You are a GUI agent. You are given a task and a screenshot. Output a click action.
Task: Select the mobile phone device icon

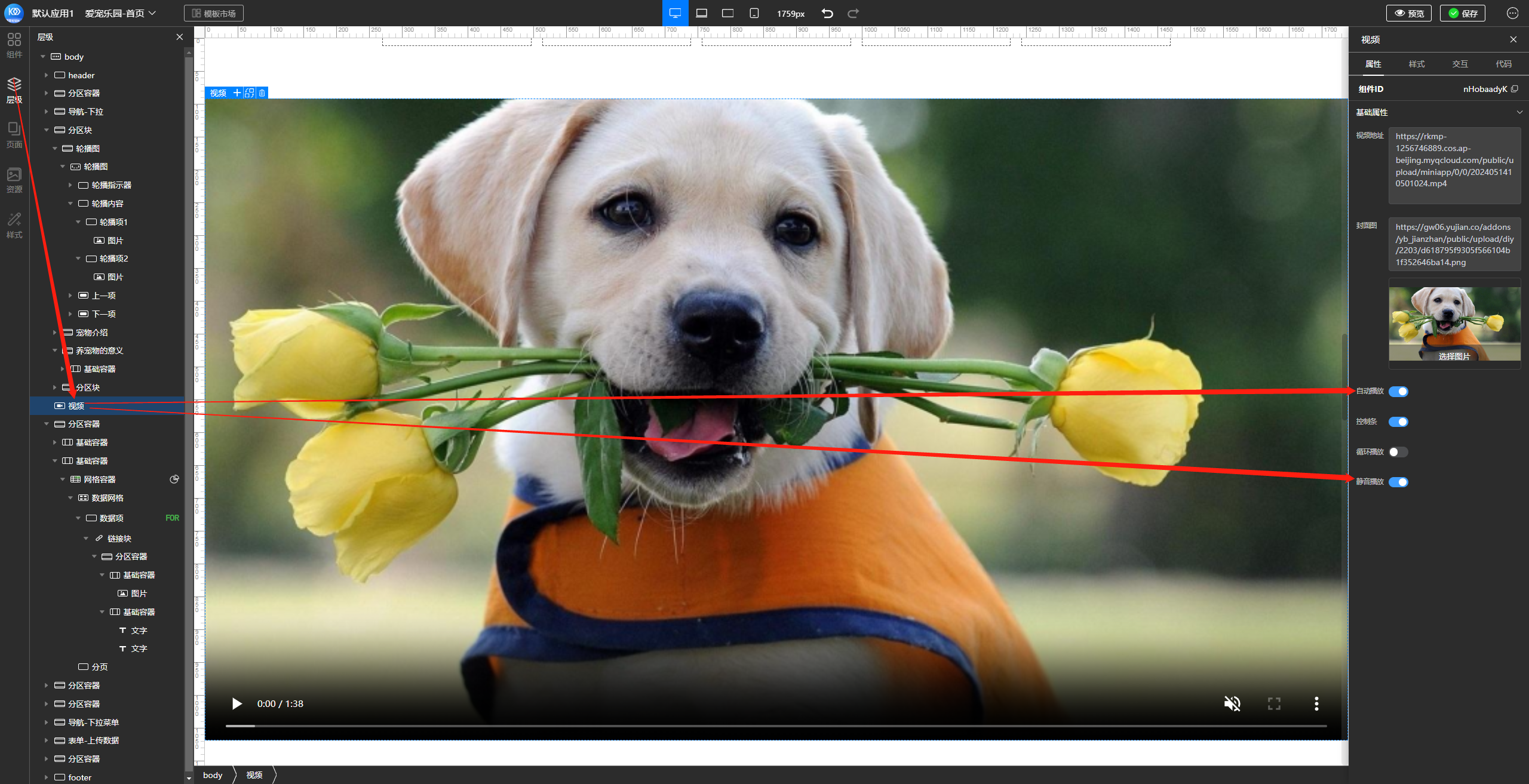pyautogui.click(x=754, y=13)
